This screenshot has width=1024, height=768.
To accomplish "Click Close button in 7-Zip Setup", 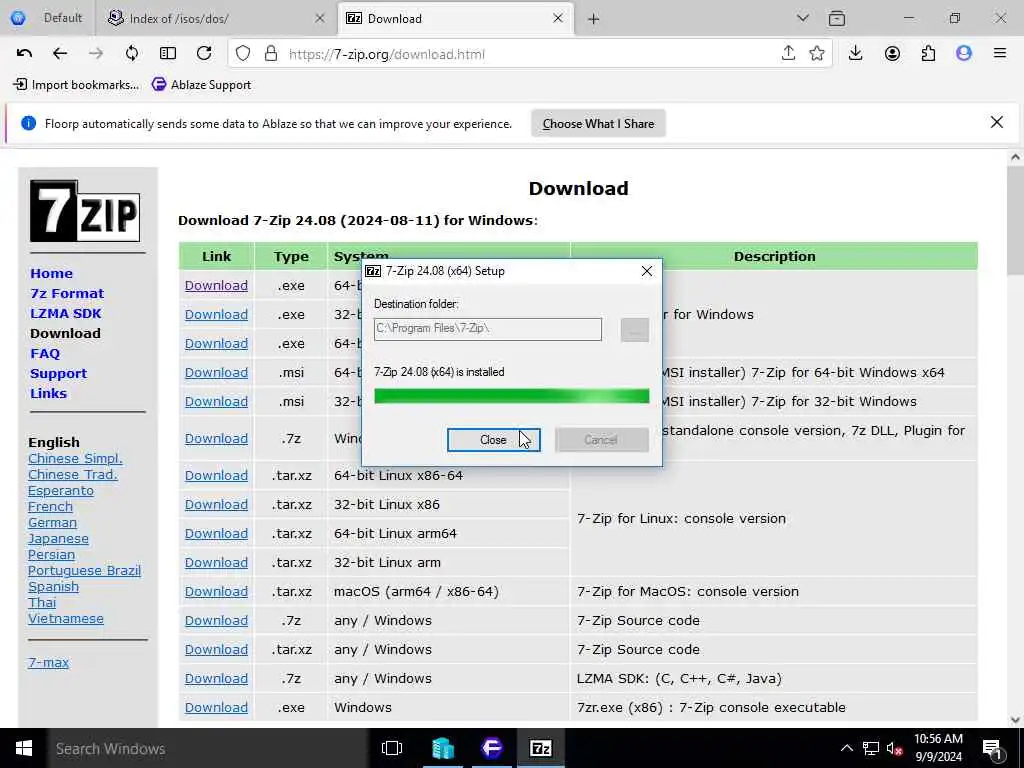I will point(494,440).
